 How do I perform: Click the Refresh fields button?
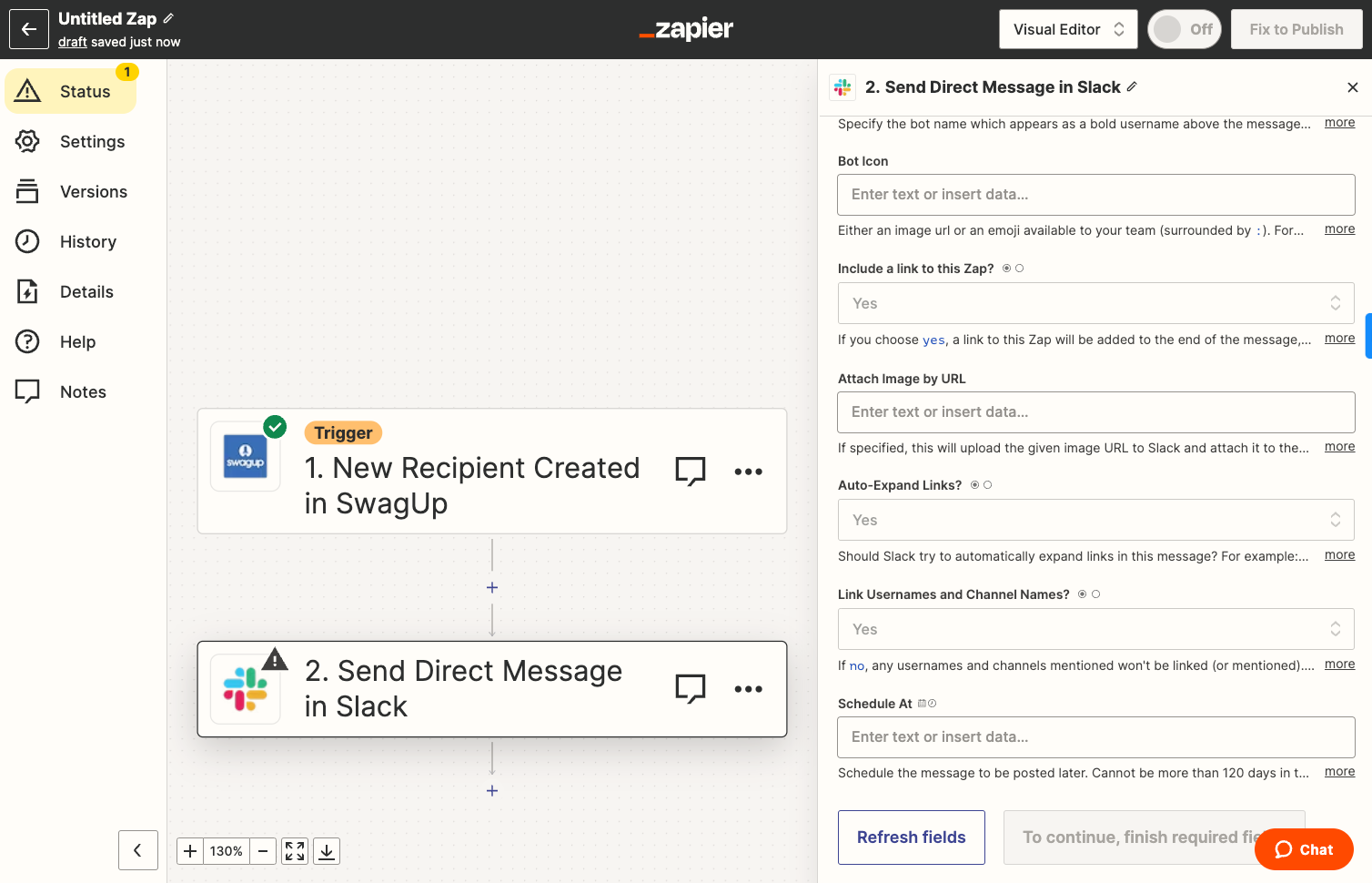click(x=911, y=837)
